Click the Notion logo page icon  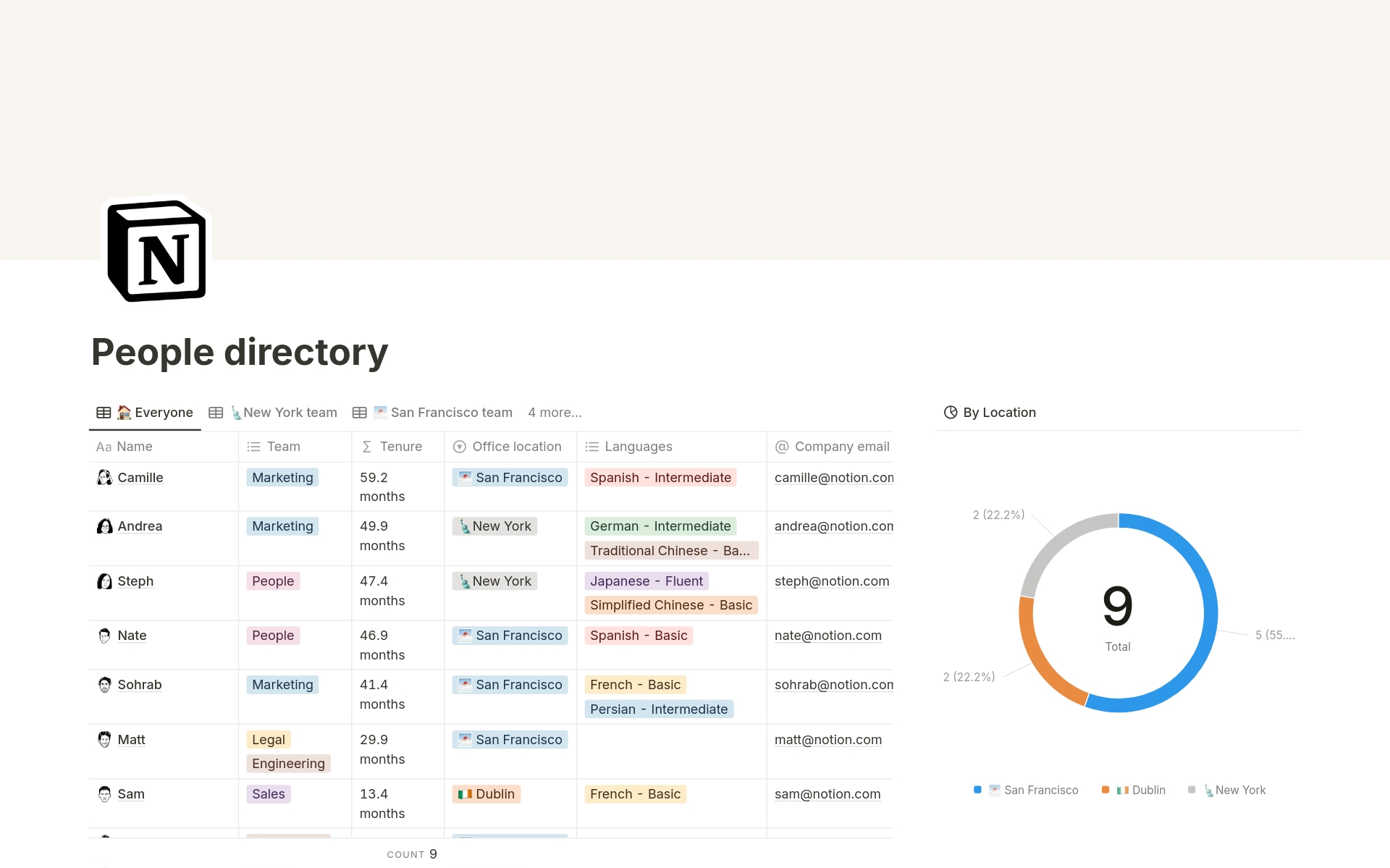[x=156, y=249]
